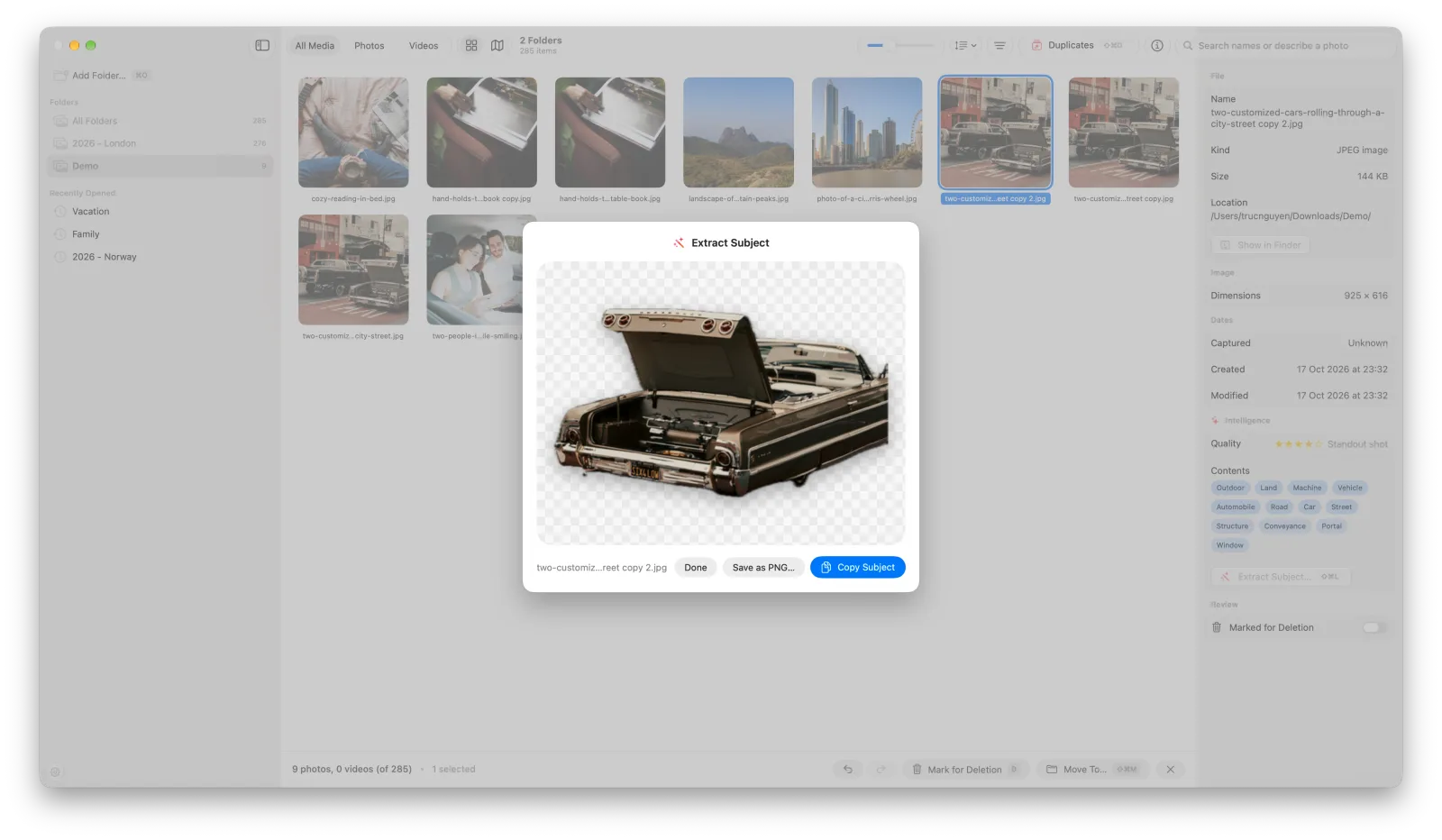Switch to grid view icon

coord(471,45)
